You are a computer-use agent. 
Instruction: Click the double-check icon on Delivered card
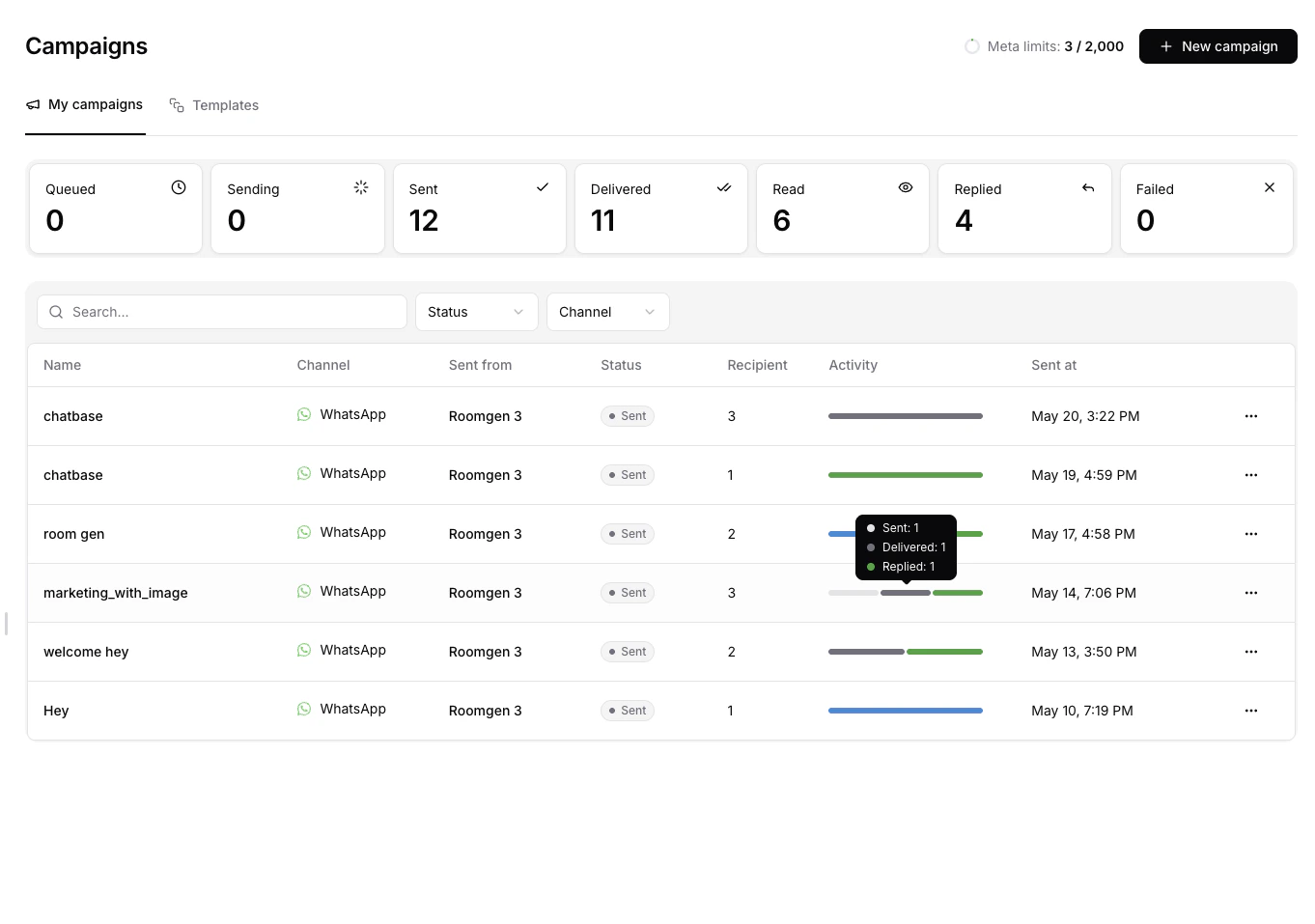click(x=724, y=187)
